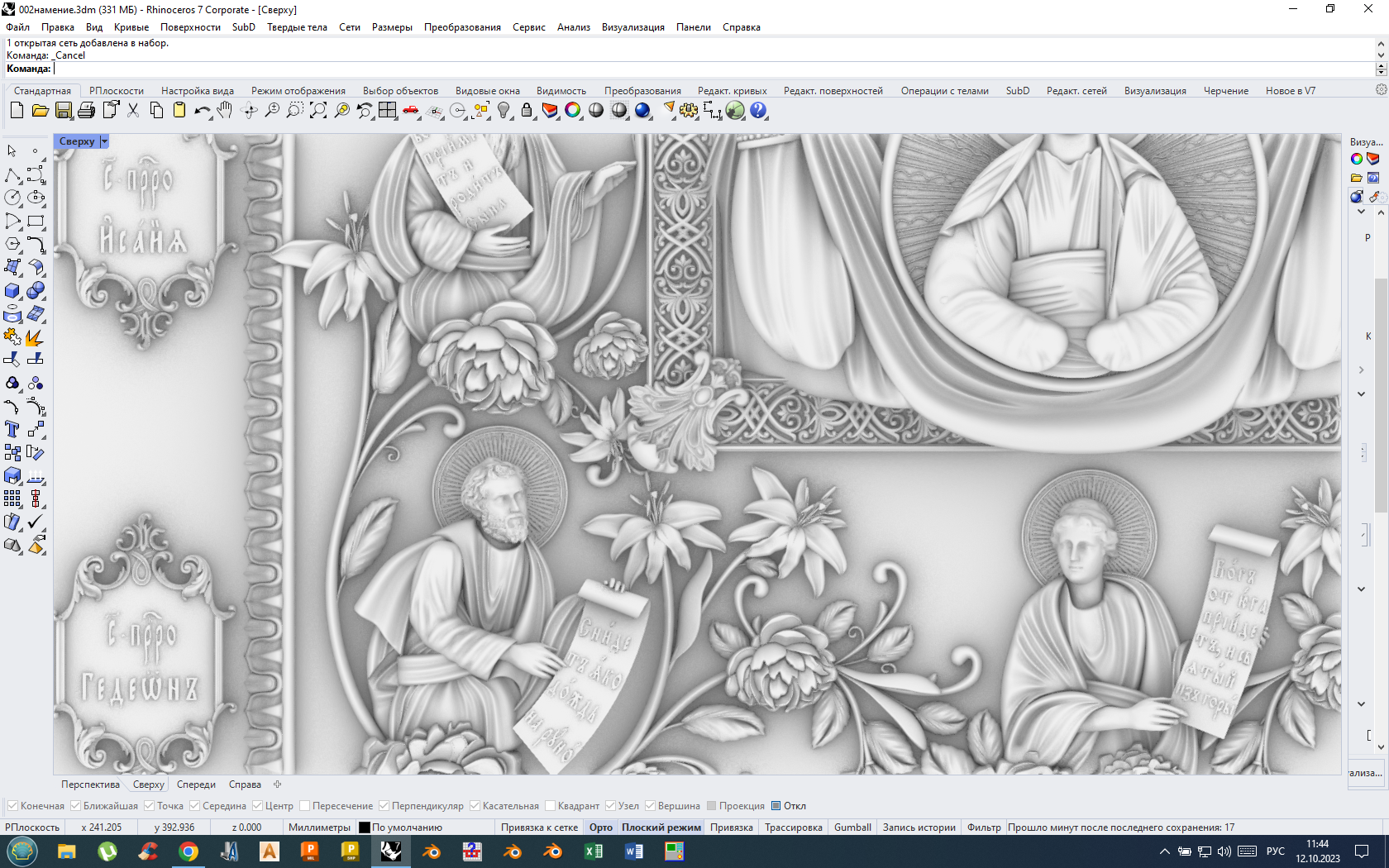Click the padlock lock objects icon

coord(527,110)
